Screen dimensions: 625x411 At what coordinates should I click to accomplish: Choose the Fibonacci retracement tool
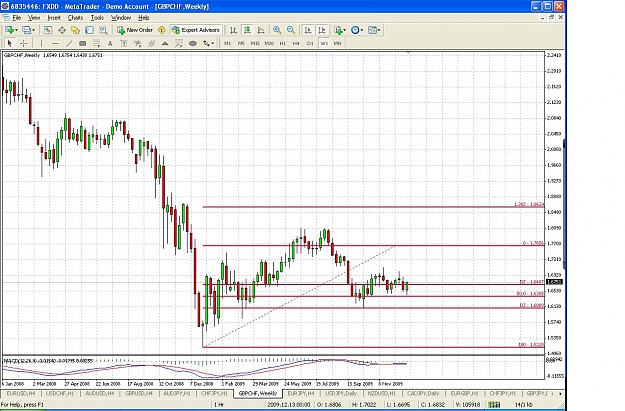pos(96,43)
